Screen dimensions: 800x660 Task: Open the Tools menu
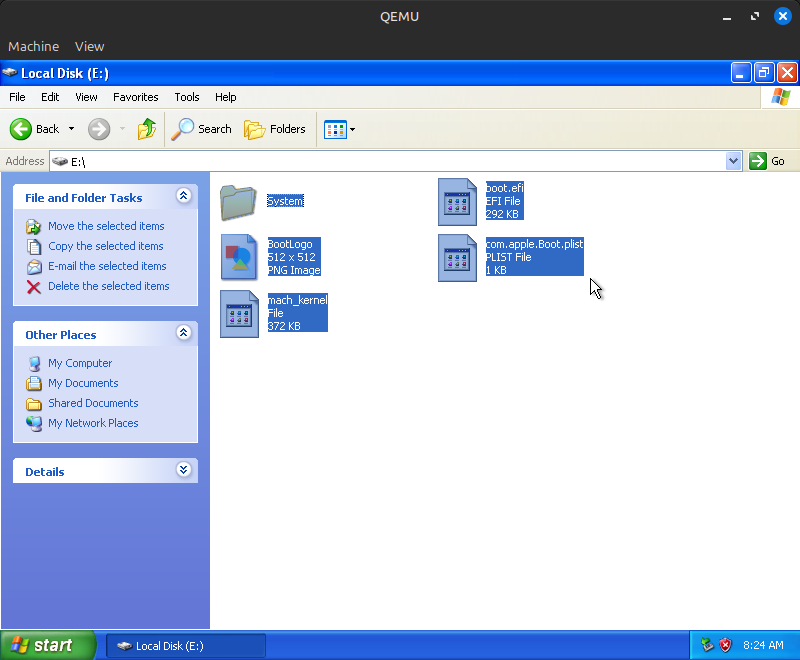pyautogui.click(x=187, y=97)
